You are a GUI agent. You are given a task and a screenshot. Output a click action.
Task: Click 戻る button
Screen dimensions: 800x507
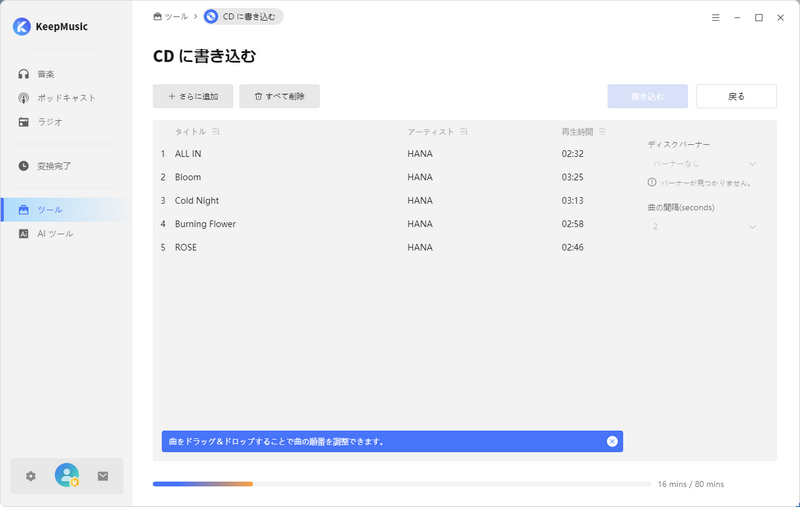click(x=736, y=96)
